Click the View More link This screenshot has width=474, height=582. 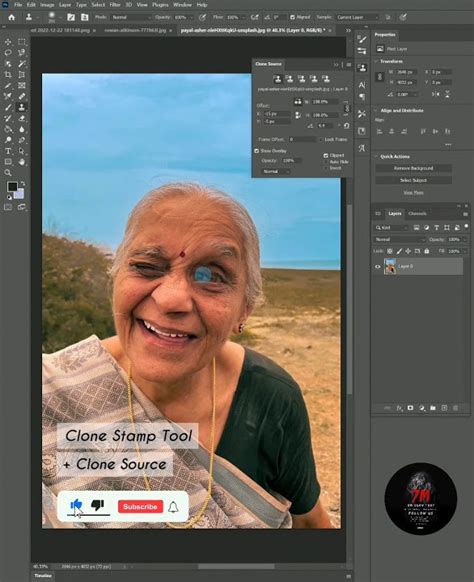pos(413,193)
